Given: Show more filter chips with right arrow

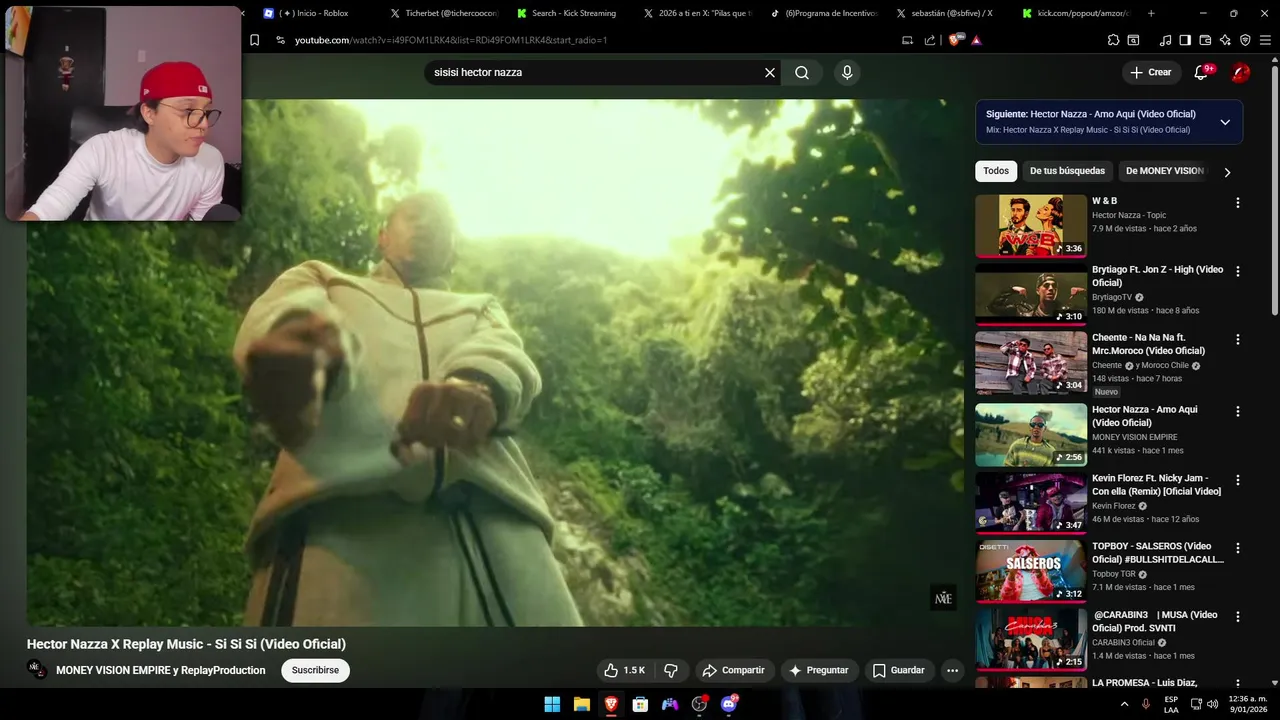Looking at the screenshot, I should point(1227,172).
